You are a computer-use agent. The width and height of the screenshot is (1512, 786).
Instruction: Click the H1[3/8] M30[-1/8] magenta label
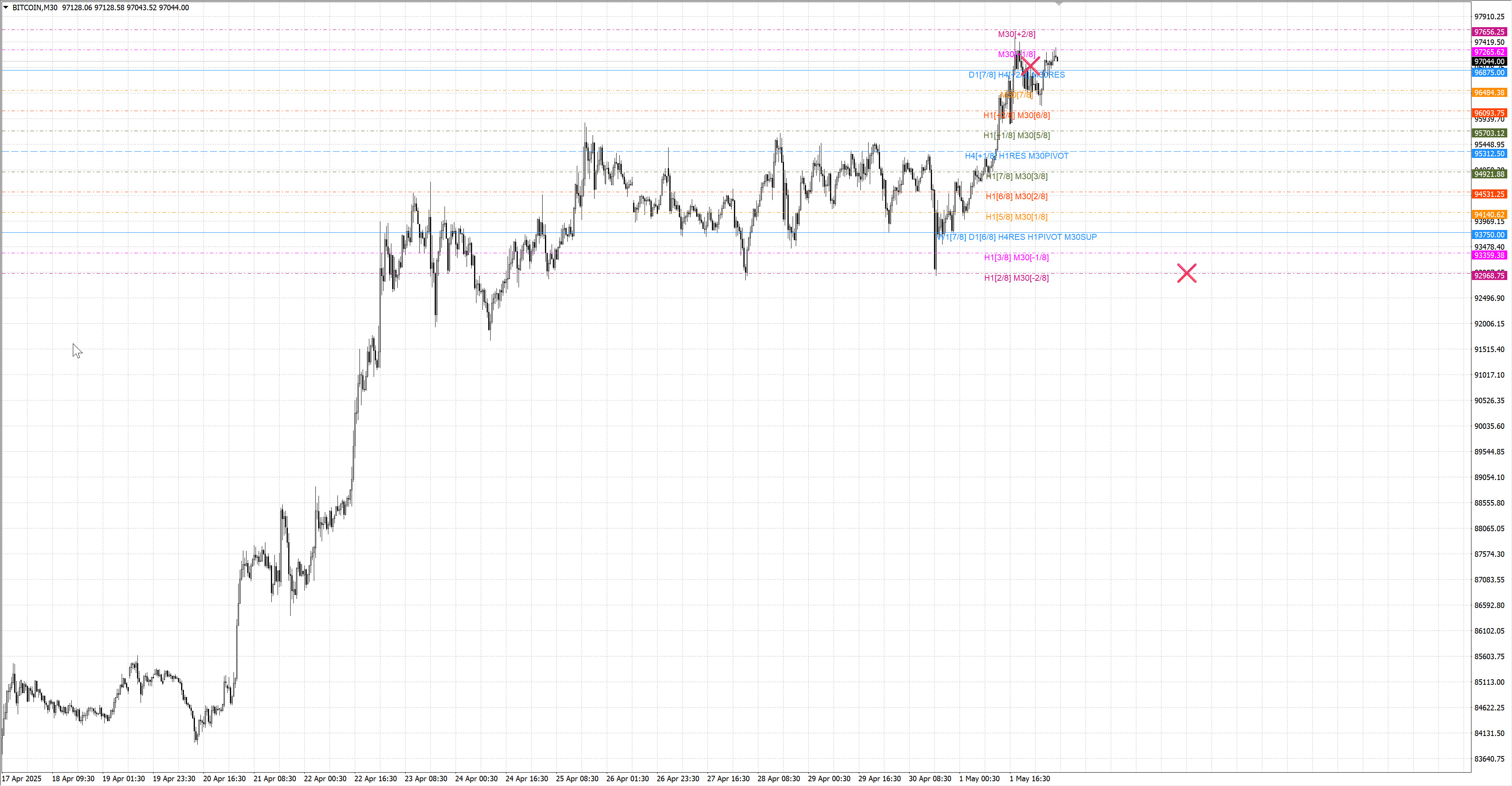[x=1016, y=257]
